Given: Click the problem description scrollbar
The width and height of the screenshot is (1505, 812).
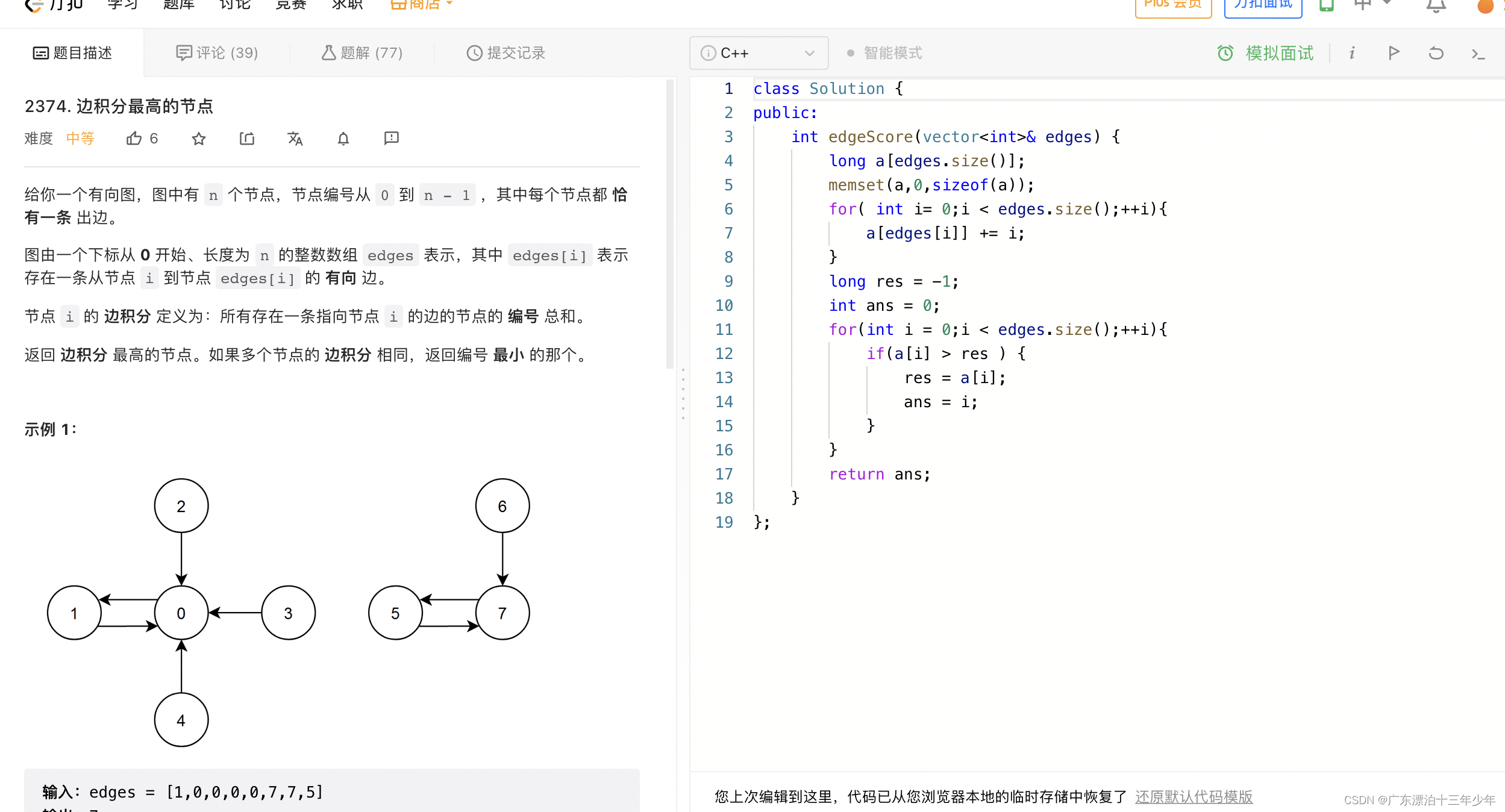Looking at the screenshot, I should [x=670, y=223].
